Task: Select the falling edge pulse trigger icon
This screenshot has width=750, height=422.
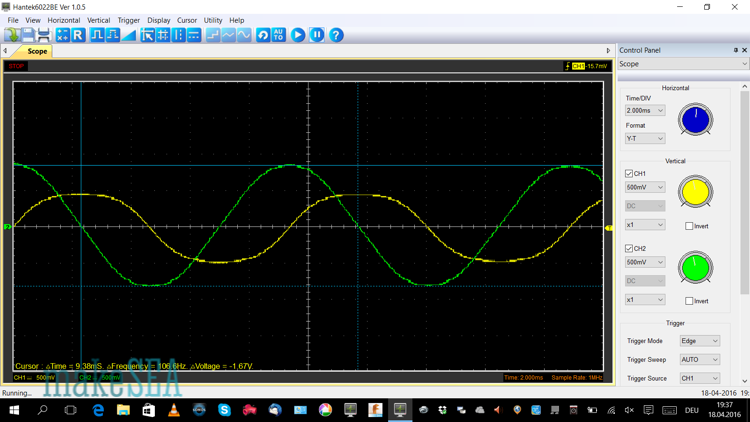Action: 113,35
